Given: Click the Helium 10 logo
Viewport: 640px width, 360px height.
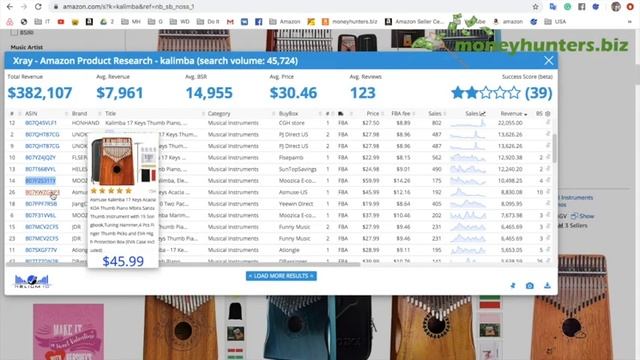Looking at the screenshot, I should (32, 281).
